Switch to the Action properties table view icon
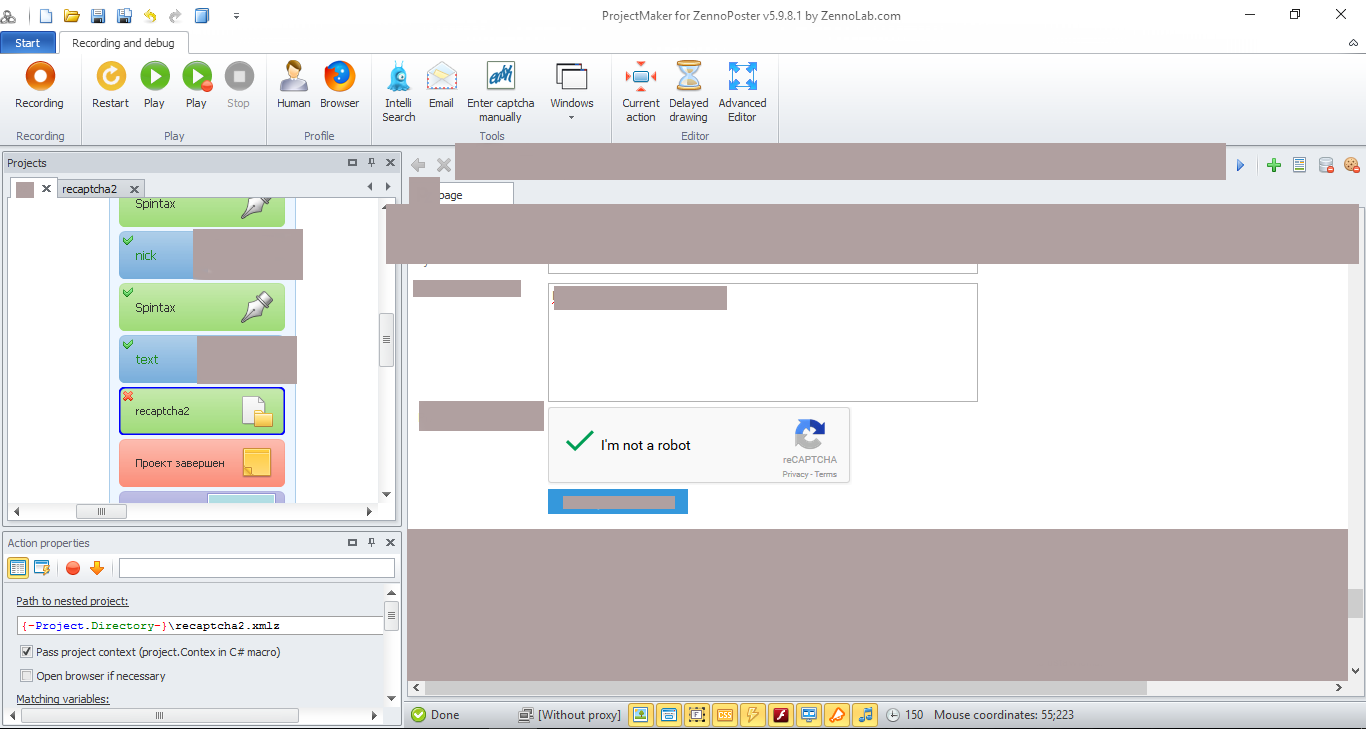 coord(18,568)
